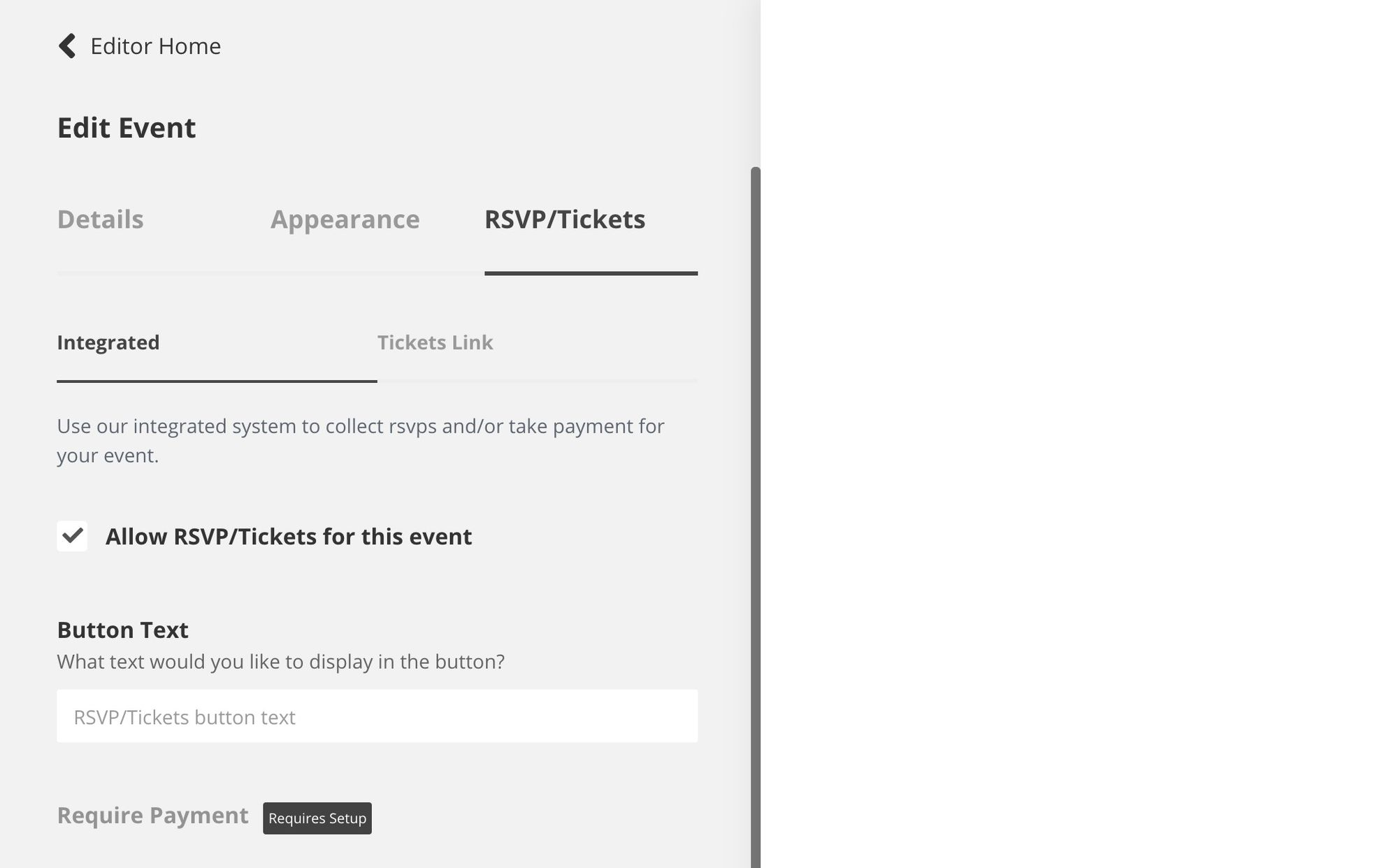
Task: Click the vertical scrollbar thumb
Action: (x=755, y=517)
